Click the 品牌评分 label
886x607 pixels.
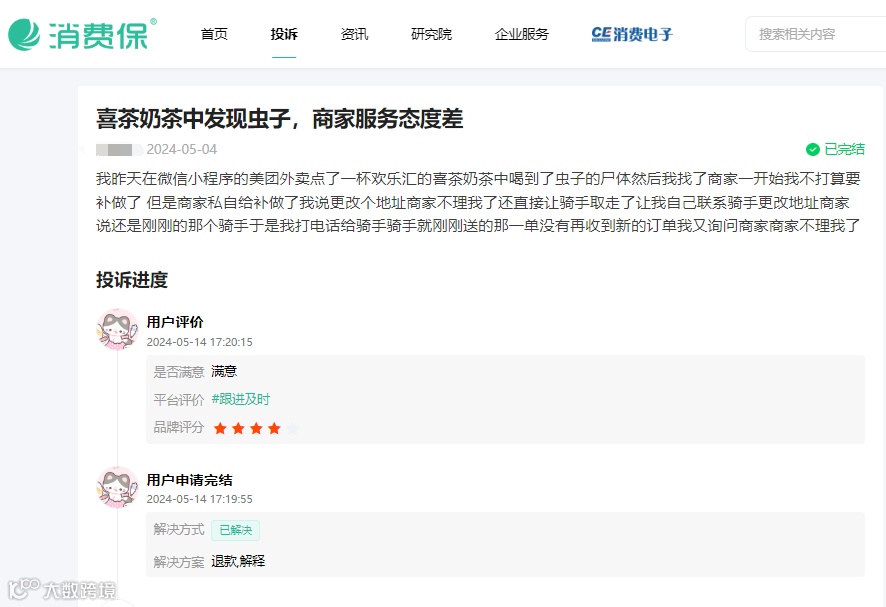coord(179,427)
